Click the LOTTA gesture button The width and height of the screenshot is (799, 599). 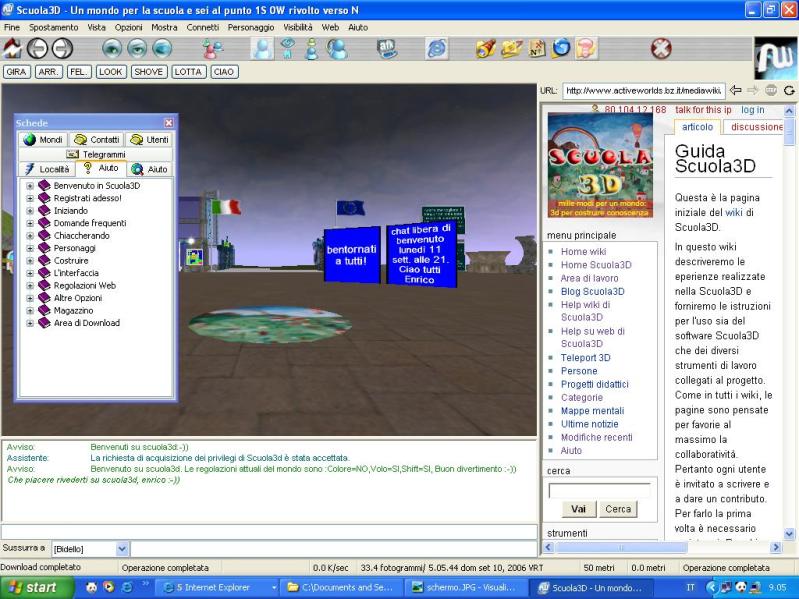pyautogui.click(x=188, y=72)
